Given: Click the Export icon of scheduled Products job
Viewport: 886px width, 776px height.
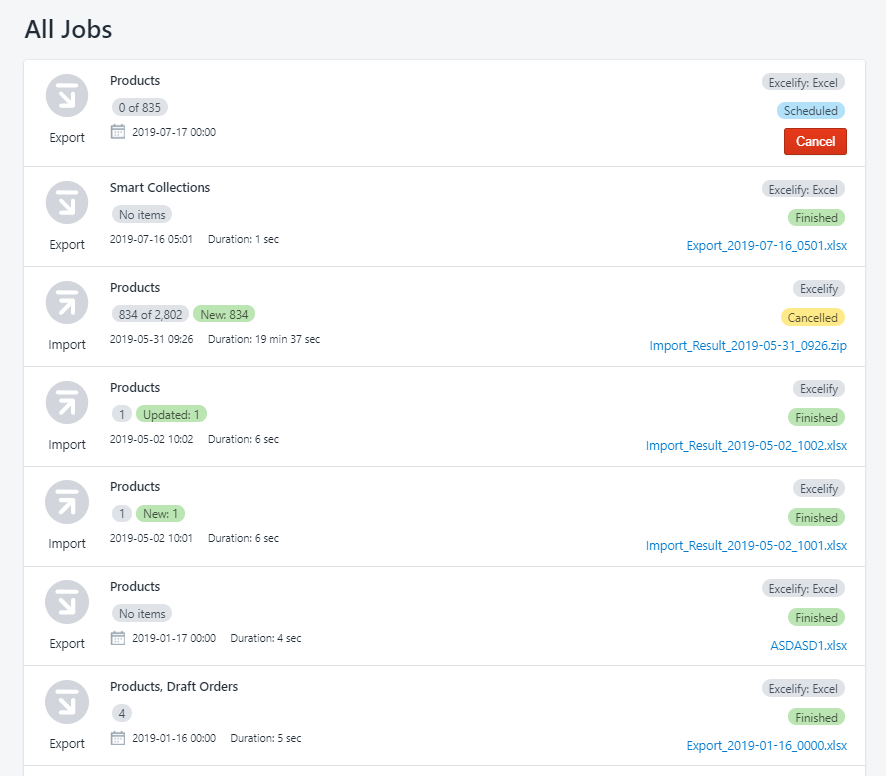Looking at the screenshot, I should 67,96.
